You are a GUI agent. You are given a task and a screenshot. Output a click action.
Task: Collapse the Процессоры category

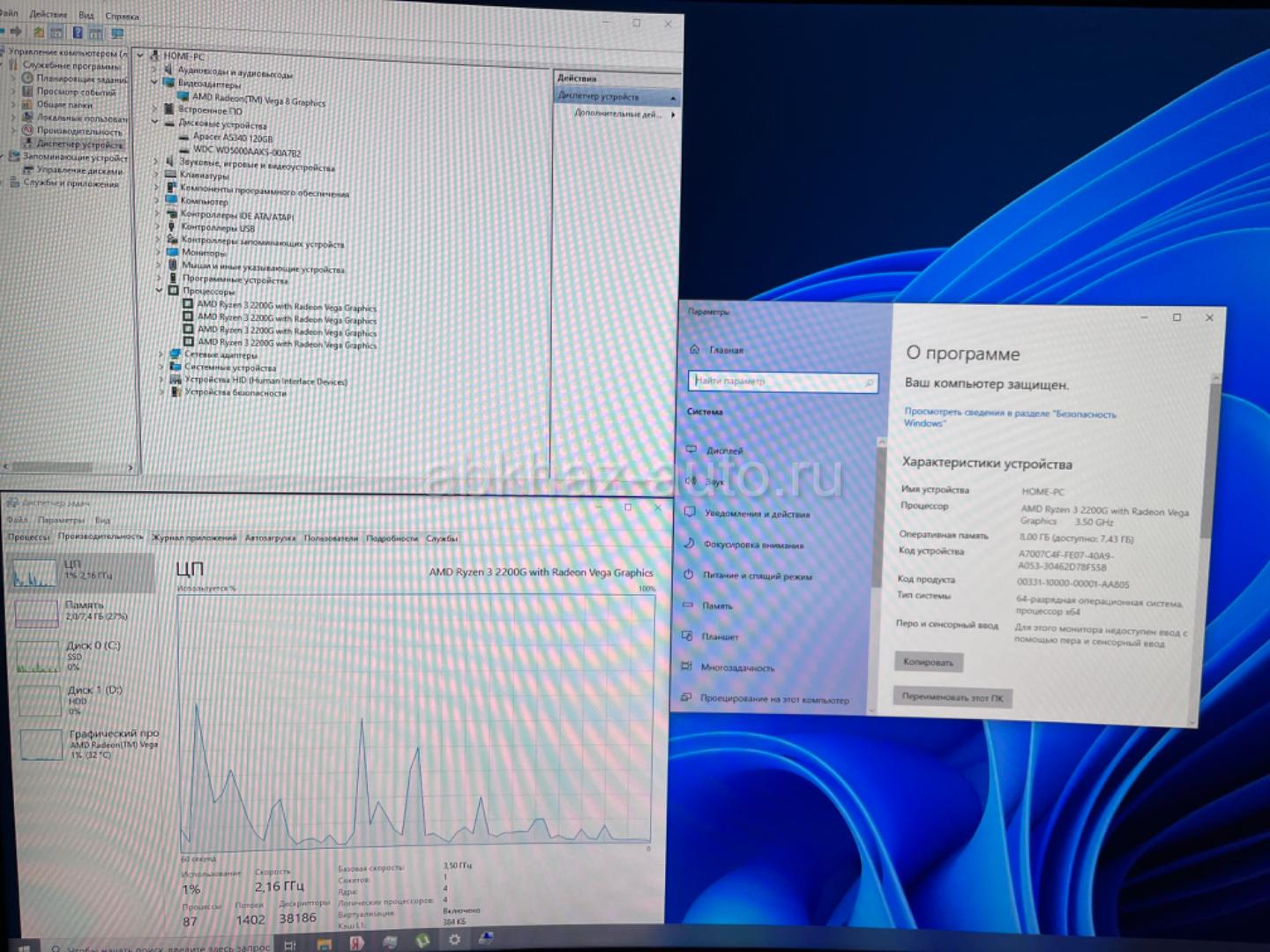[x=161, y=290]
